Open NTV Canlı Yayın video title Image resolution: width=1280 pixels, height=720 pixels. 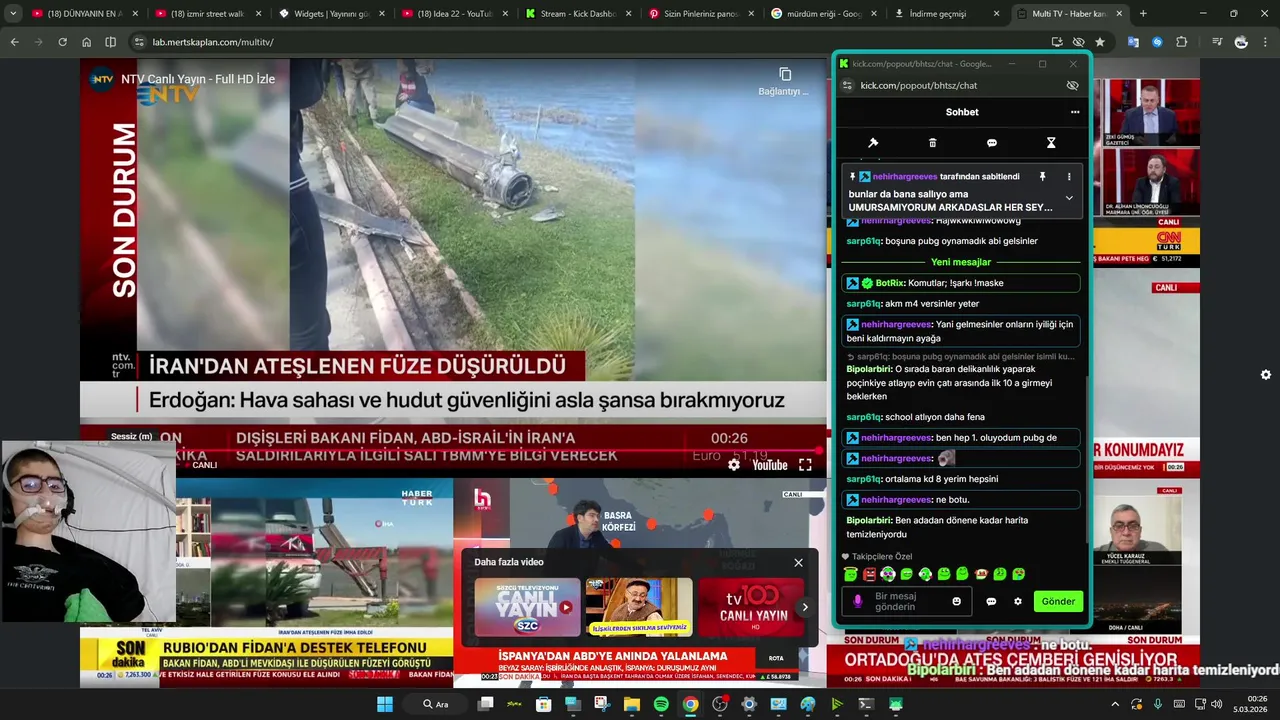tap(198, 79)
